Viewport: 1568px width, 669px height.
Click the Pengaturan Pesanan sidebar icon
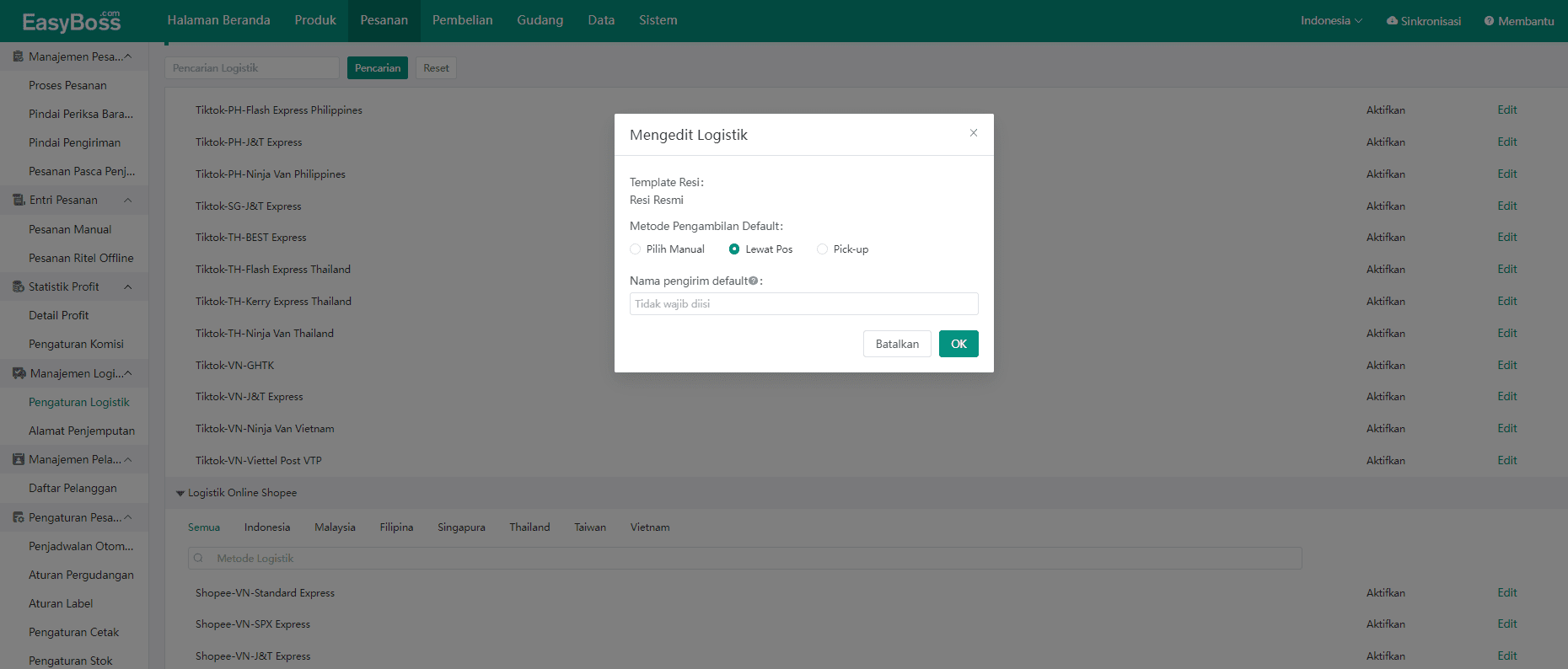(x=18, y=517)
